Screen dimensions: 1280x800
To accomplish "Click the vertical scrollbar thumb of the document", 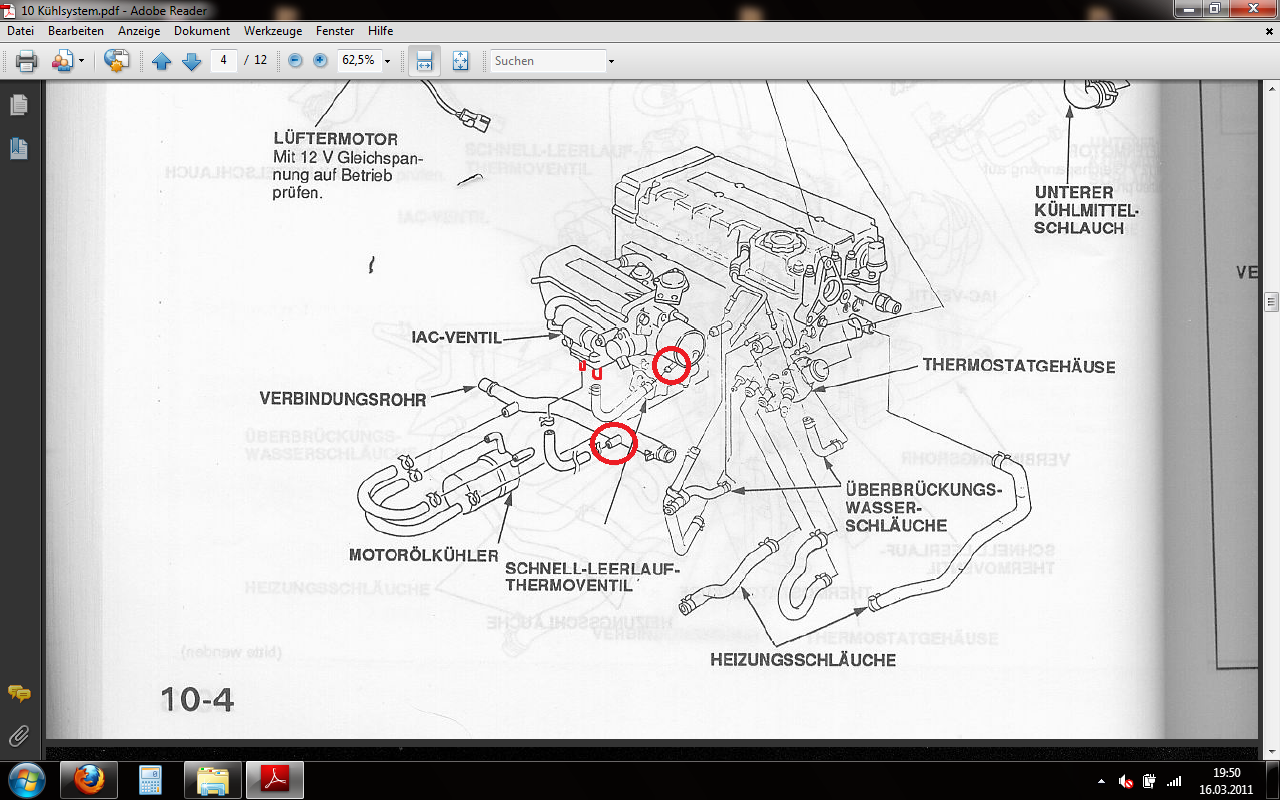I will click(x=1271, y=301).
